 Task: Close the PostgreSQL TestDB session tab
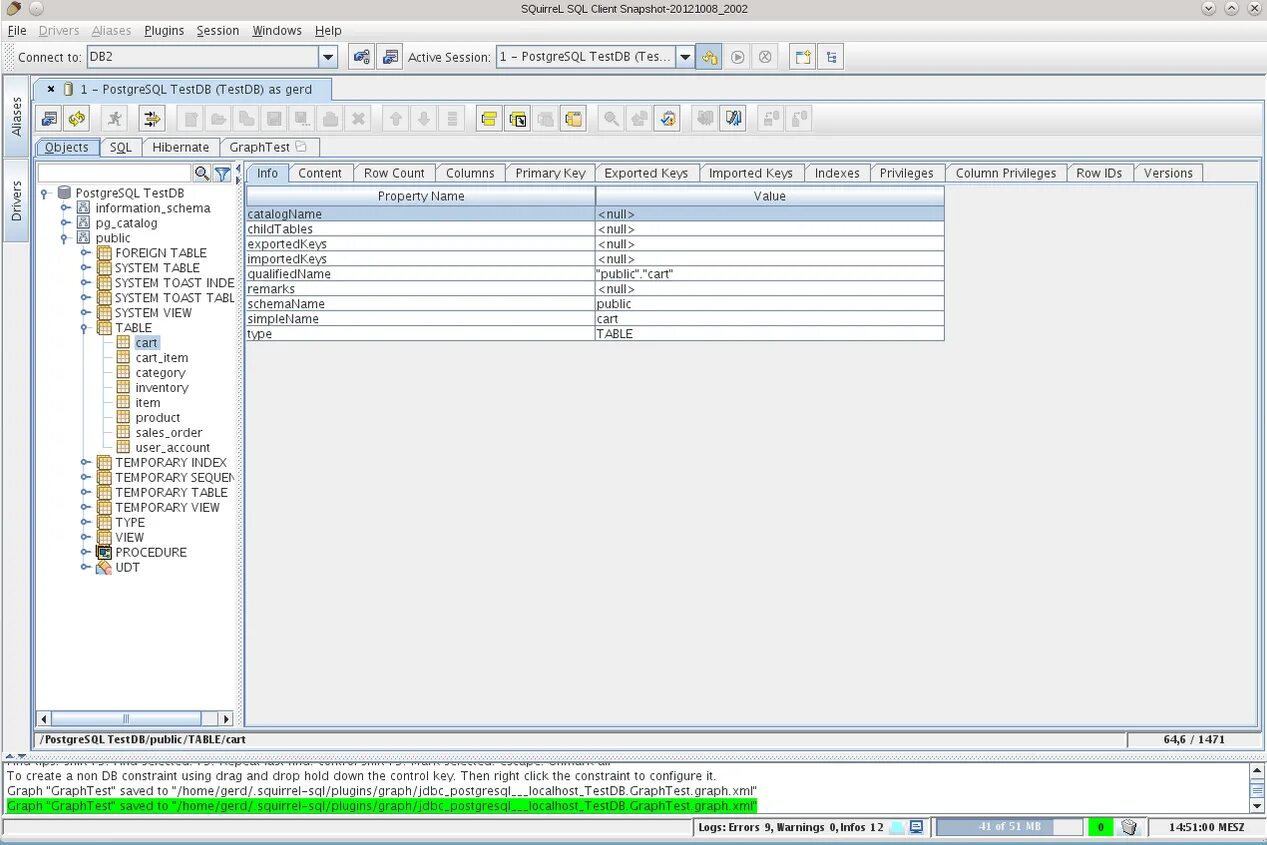coord(51,89)
